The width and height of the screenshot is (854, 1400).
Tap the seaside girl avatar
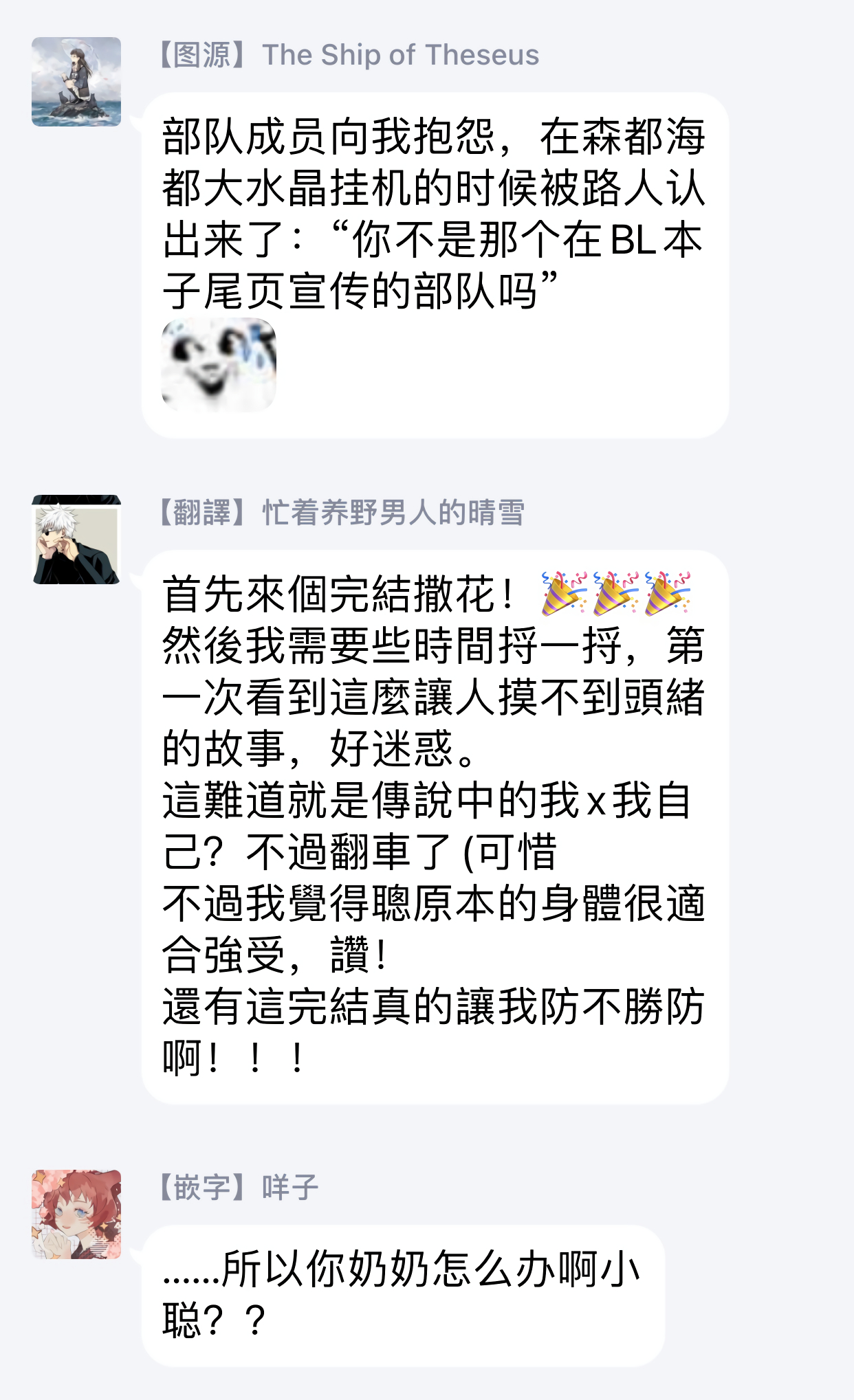76,82
